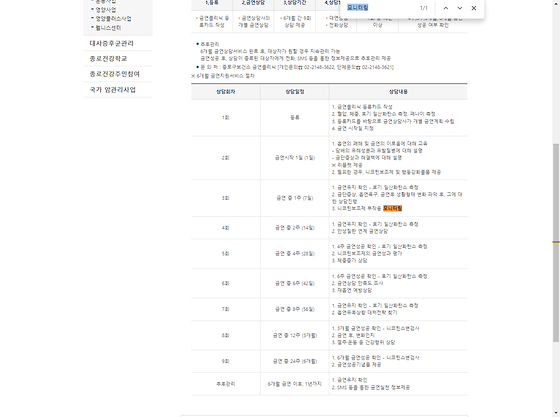Click the 상담내용 column header
Image resolution: width=560 pixels, height=417 pixels.
pos(398,92)
